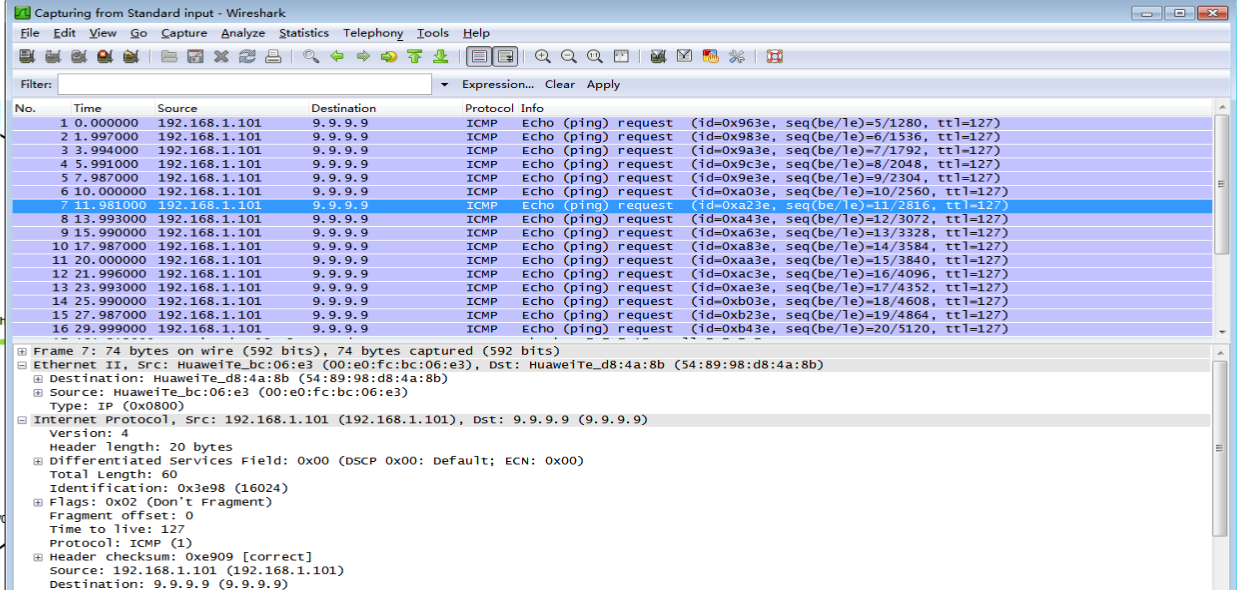Expand the Header checksum node

tap(38, 557)
